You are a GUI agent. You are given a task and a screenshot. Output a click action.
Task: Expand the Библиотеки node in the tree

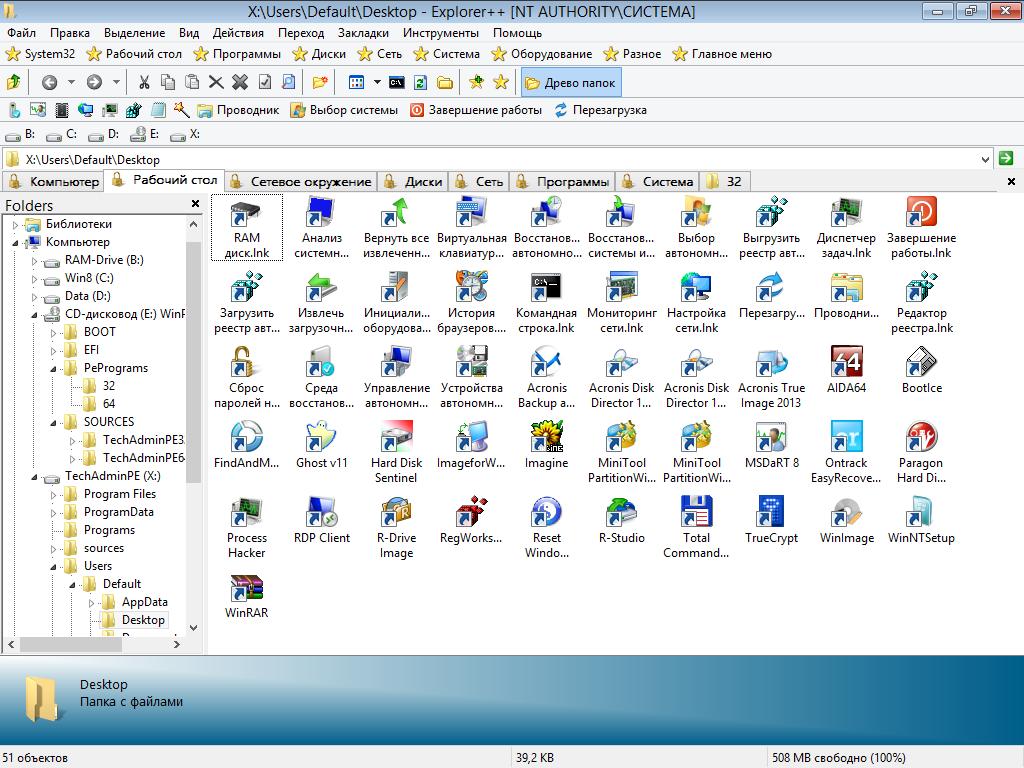16,225
